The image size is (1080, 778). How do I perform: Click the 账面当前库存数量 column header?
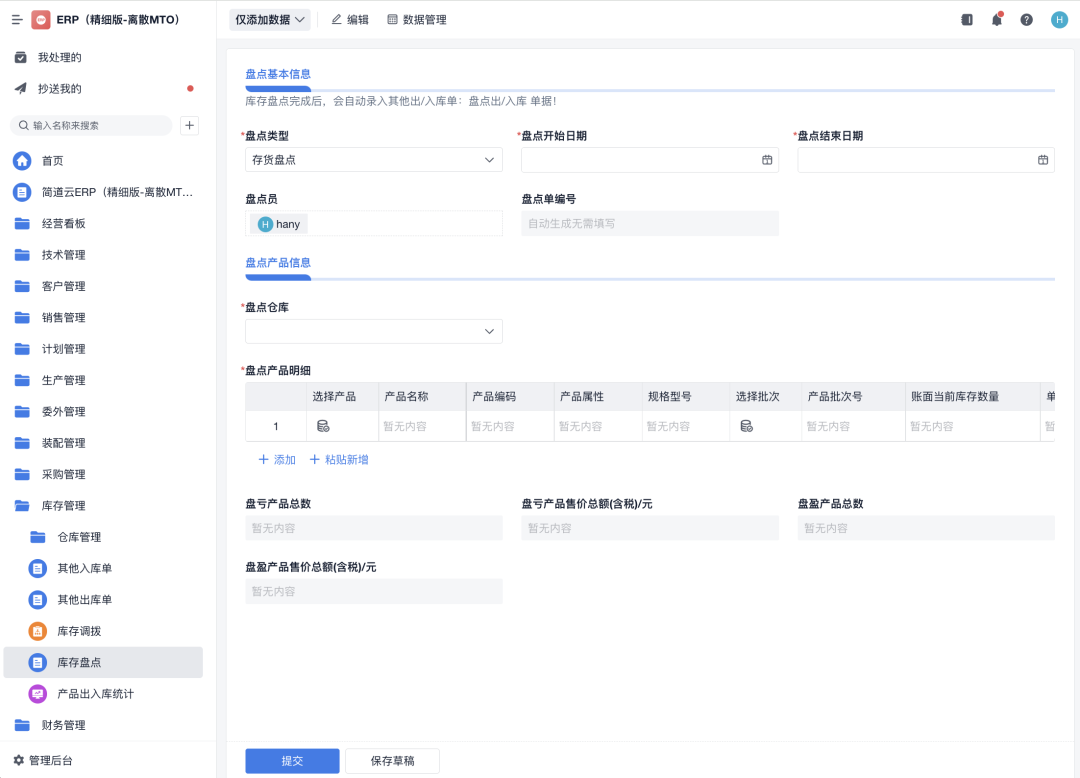972,397
